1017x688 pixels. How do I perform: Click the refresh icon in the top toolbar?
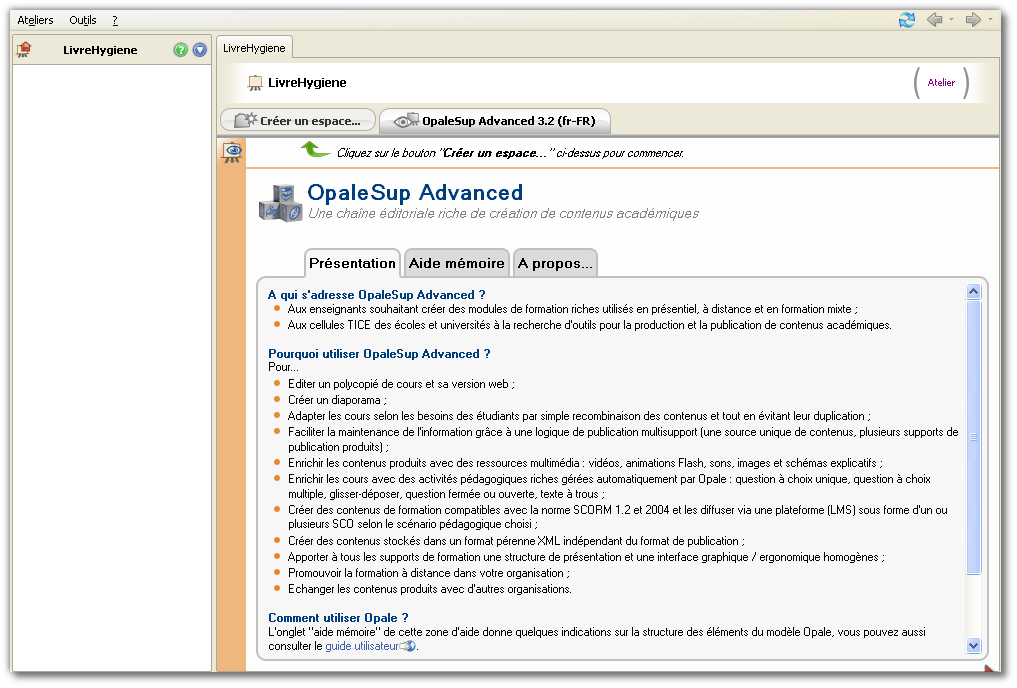pyautogui.click(x=907, y=20)
